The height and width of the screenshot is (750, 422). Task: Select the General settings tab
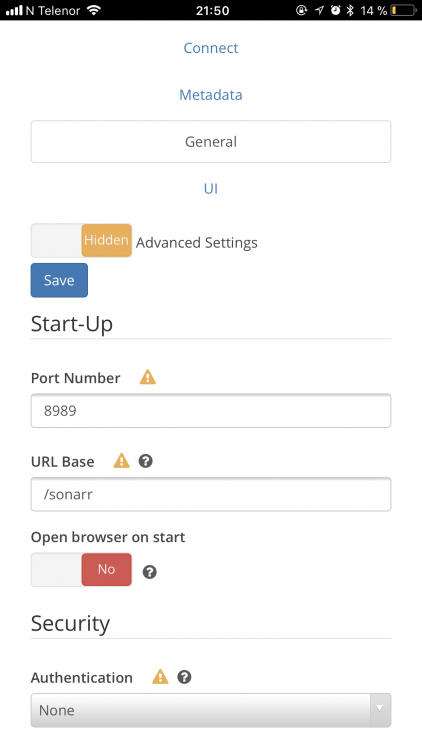(211, 142)
